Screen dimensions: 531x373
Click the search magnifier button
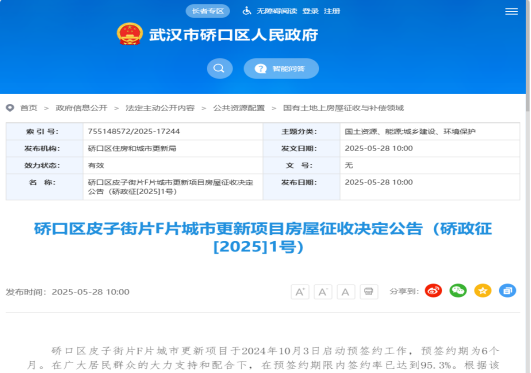tap(220, 68)
